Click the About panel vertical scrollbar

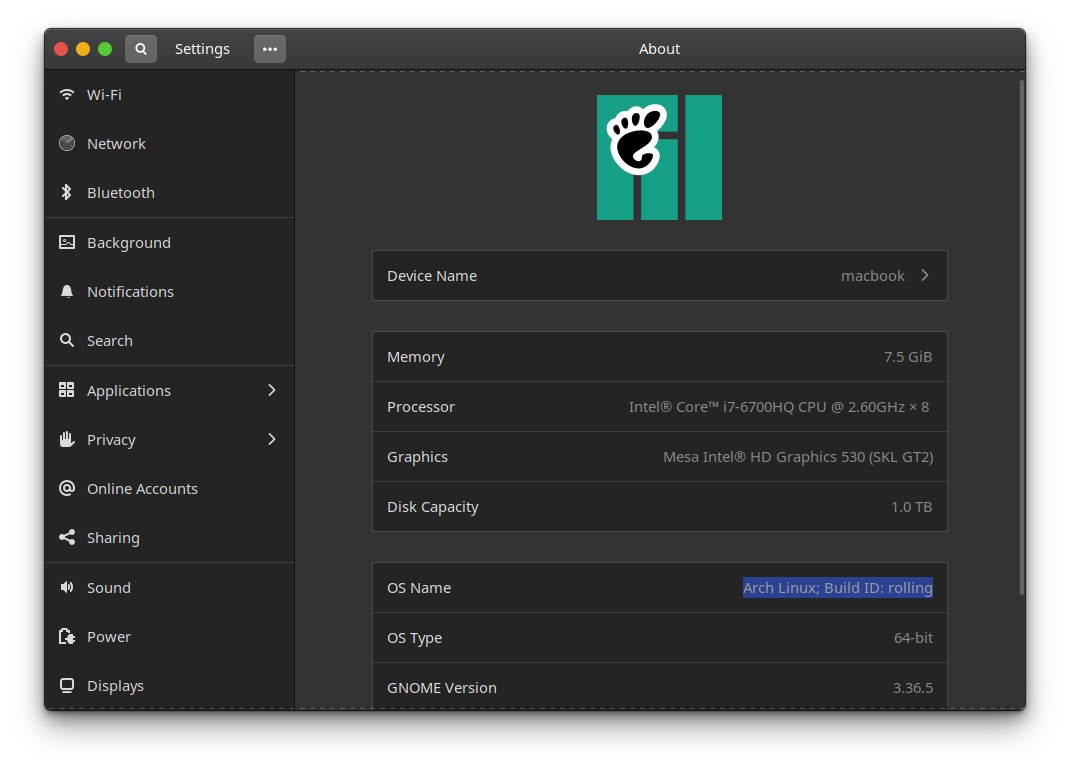tap(1022, 338)
